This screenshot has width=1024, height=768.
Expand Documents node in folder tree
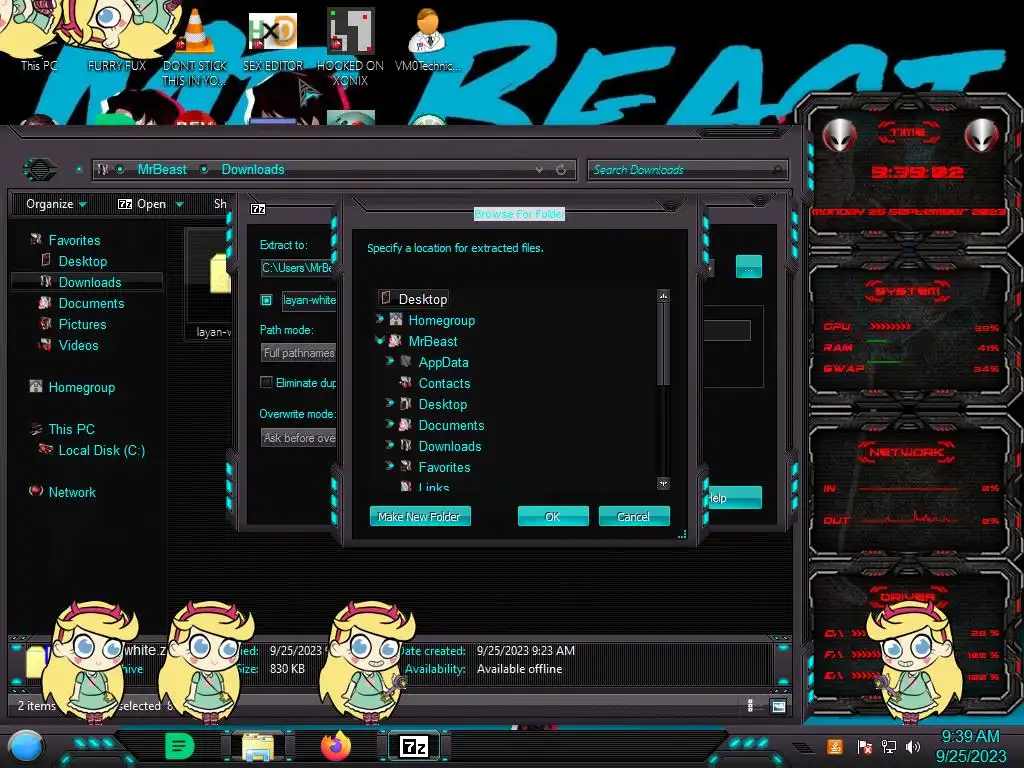pos(389,424)
